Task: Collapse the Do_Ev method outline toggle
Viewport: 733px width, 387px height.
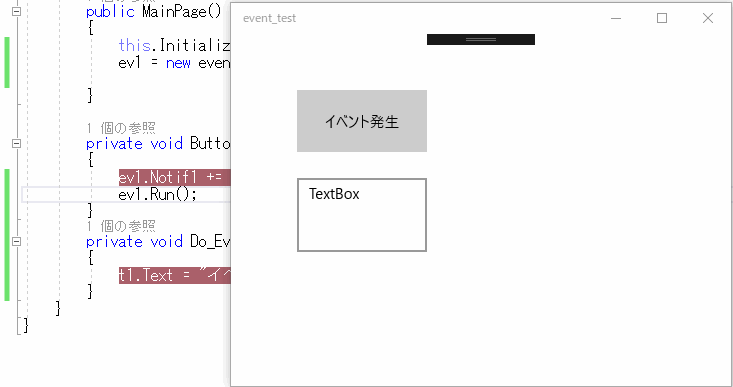Action: [x=16, y=242]
